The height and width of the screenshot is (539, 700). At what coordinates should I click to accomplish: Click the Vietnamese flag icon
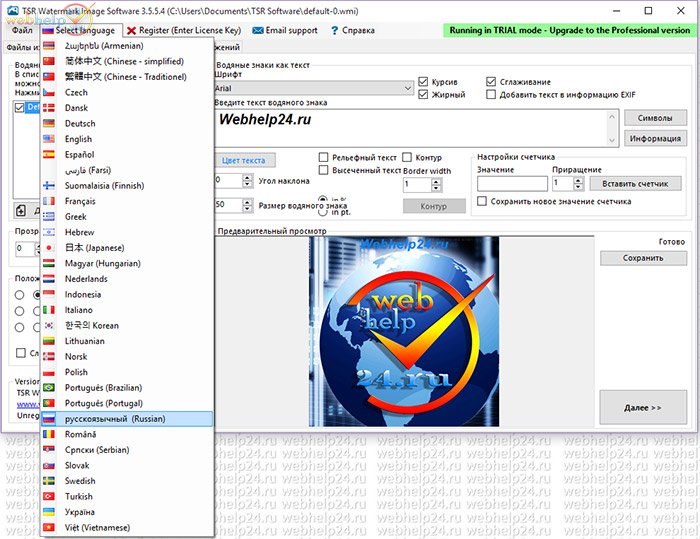49,527
